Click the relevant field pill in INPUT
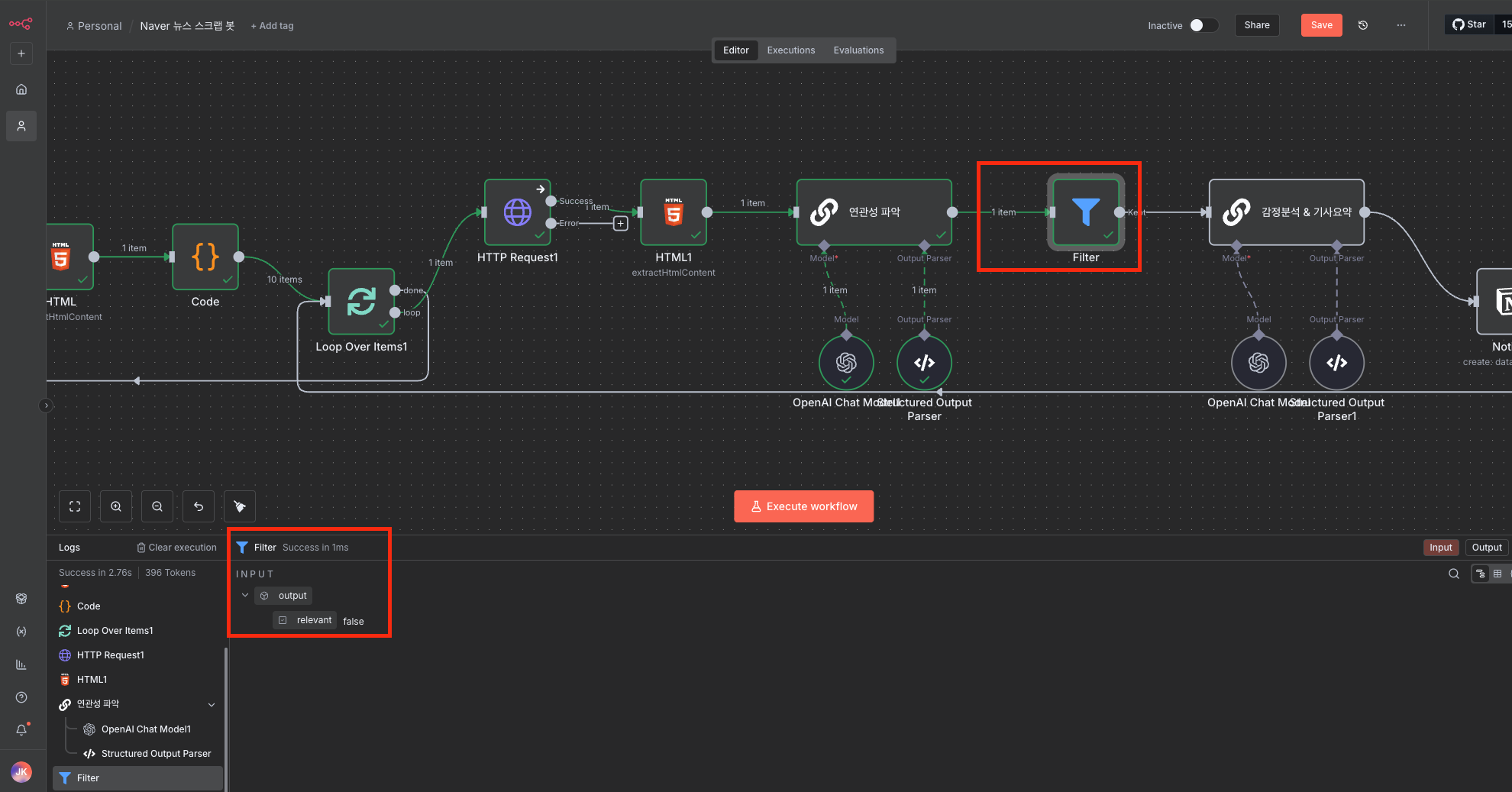 305,620
